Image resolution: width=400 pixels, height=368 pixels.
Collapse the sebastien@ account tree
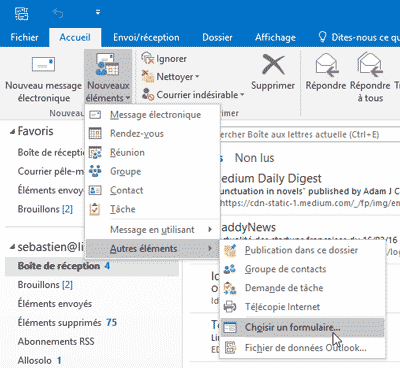click(12, 247)
